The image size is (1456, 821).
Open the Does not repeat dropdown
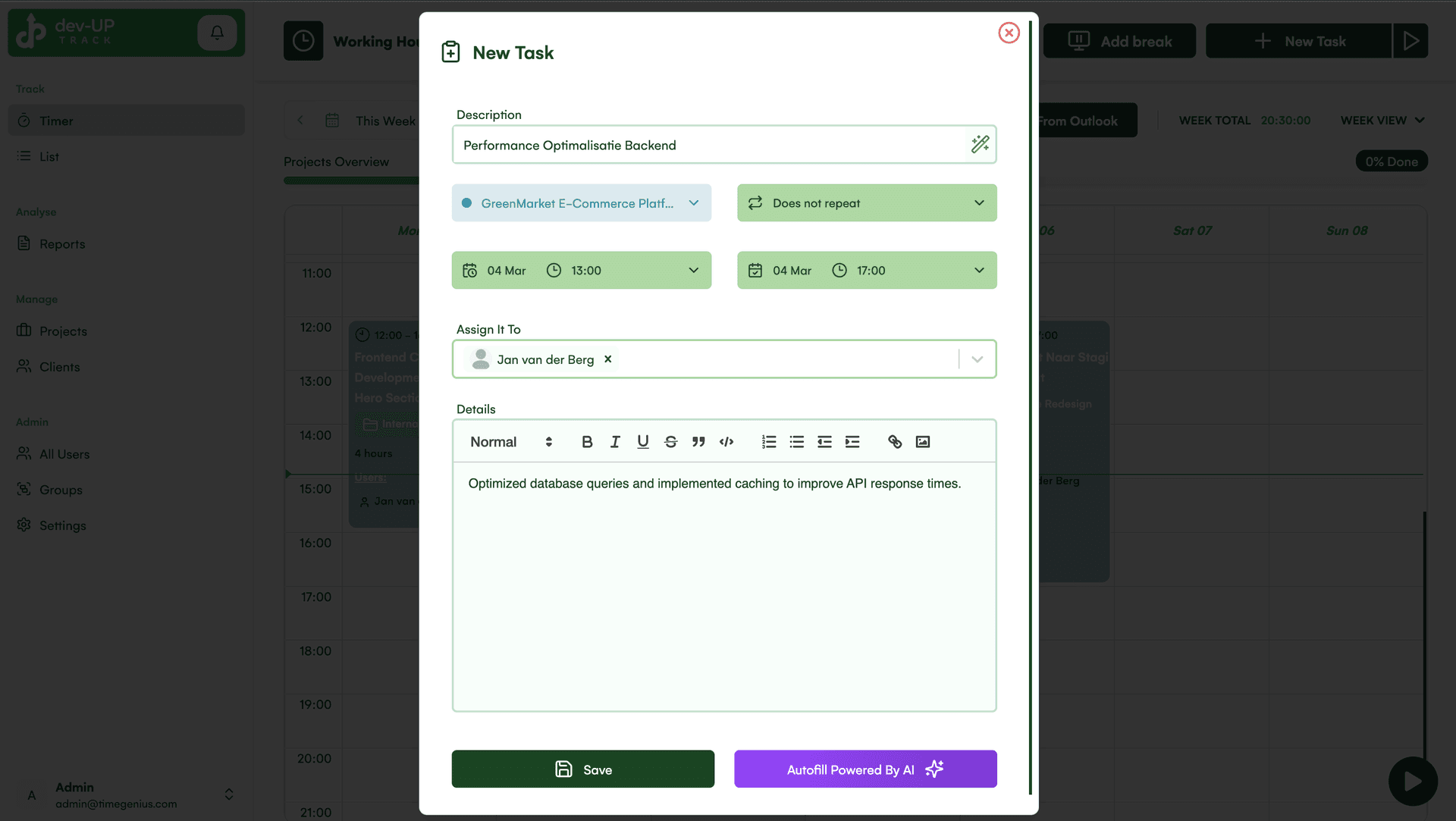pyautogui.click(x=866, y=202)
